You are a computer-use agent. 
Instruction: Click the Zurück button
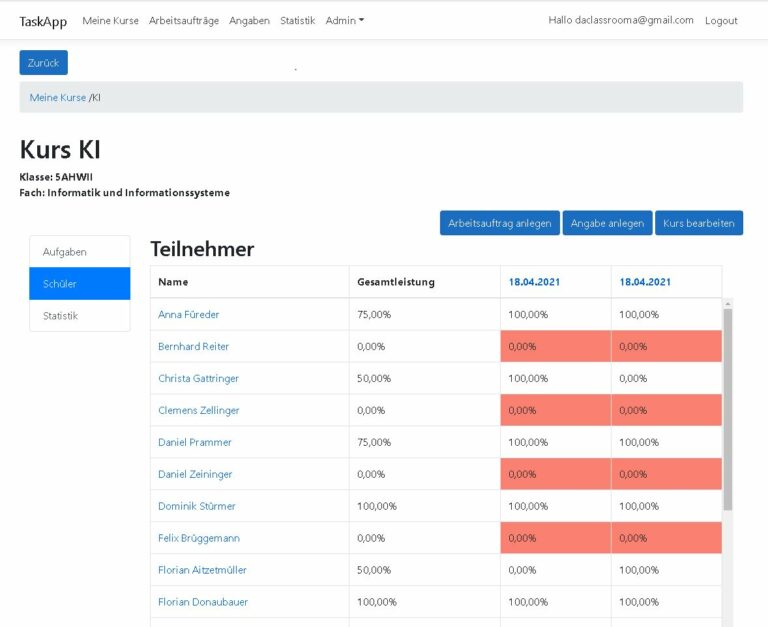coord(44,63)
